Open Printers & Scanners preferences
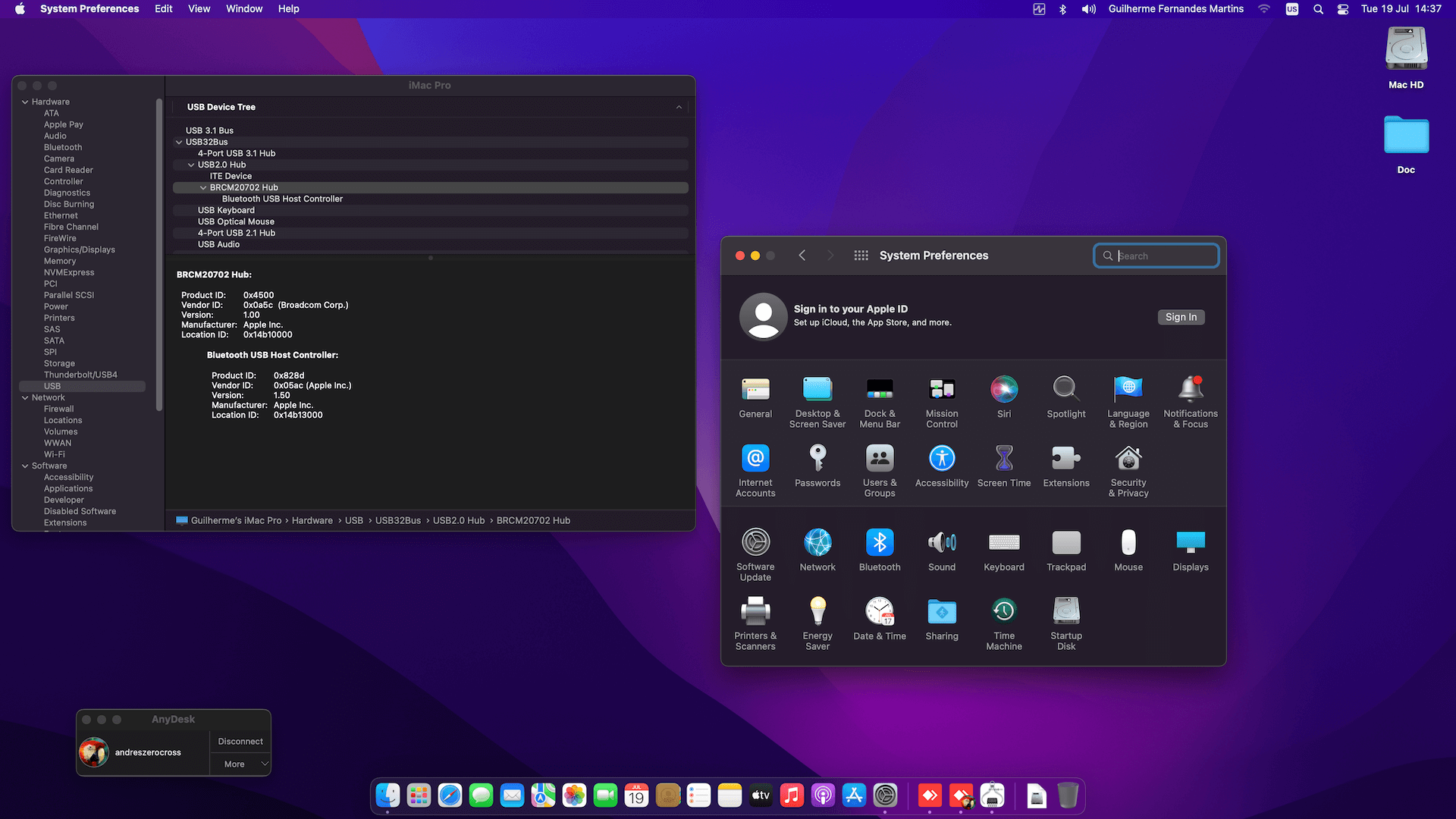 pyautogui.click(x=755, y=624)
